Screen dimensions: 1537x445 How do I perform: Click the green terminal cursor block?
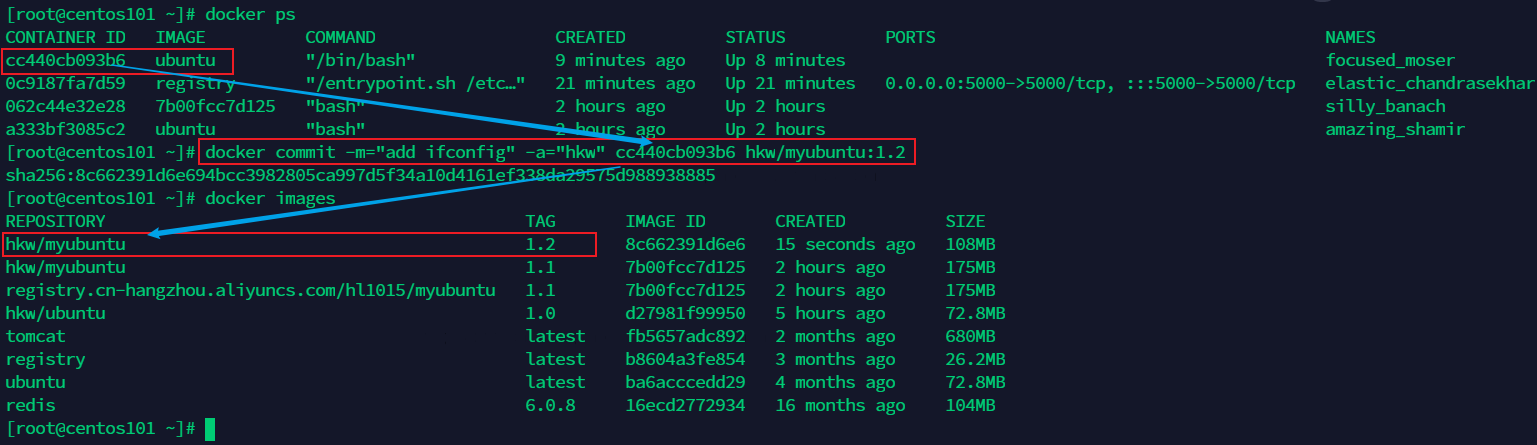tap(210, 429)
